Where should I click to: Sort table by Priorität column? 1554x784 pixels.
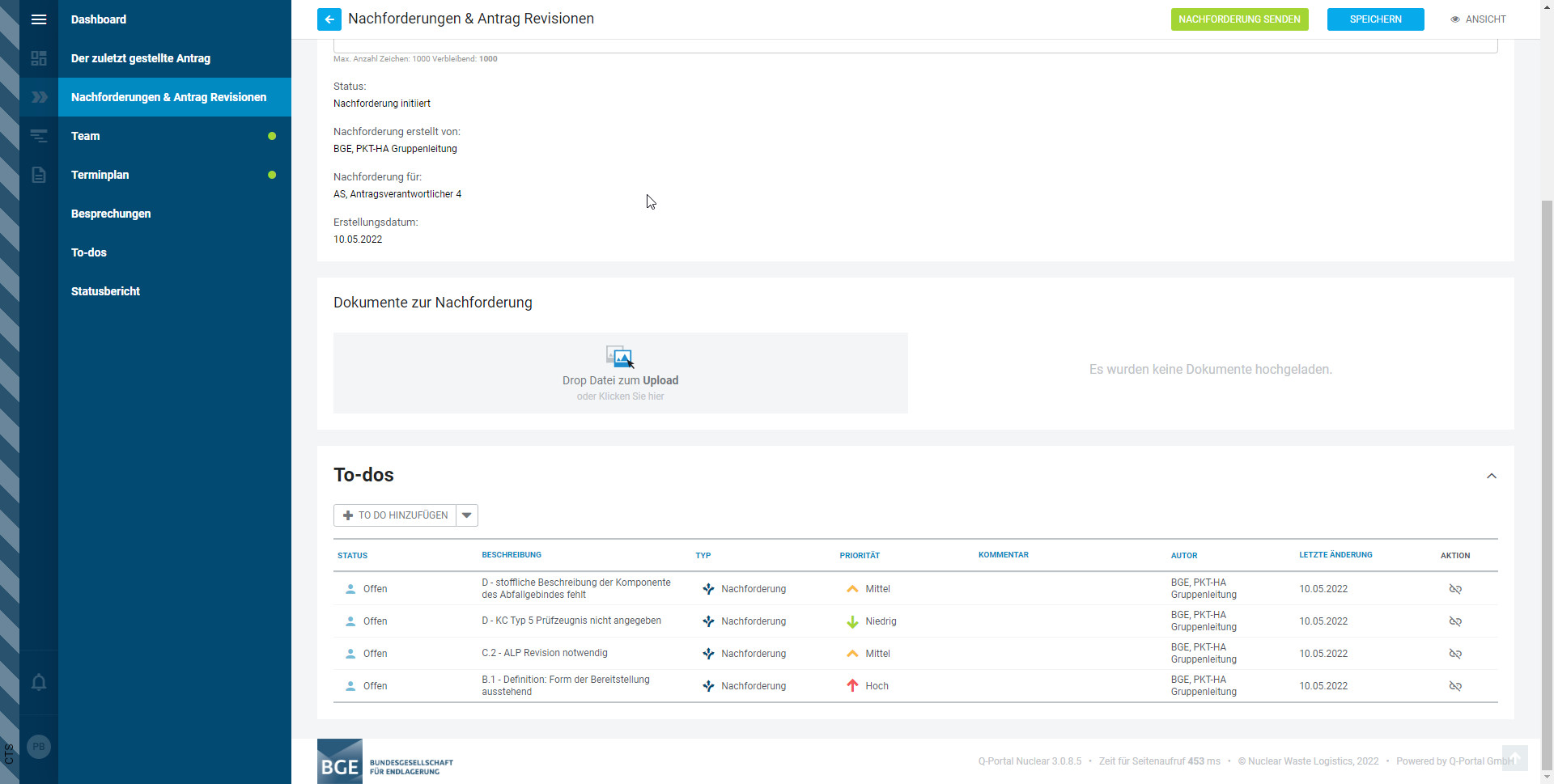point(859,556)
